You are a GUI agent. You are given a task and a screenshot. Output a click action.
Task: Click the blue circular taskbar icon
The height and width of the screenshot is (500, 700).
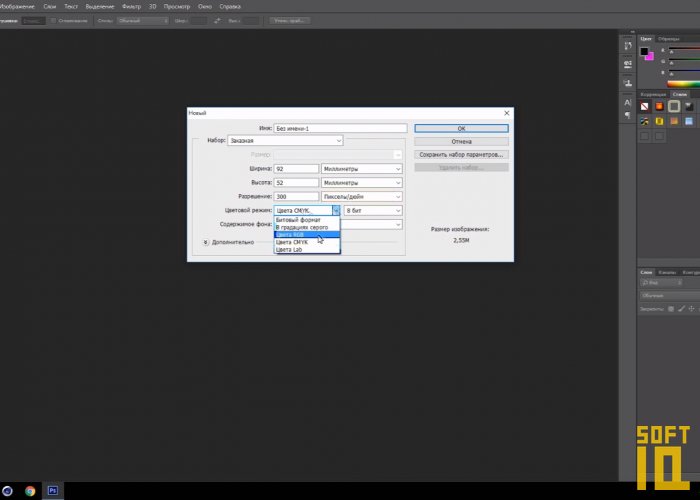tap(7, 491)
